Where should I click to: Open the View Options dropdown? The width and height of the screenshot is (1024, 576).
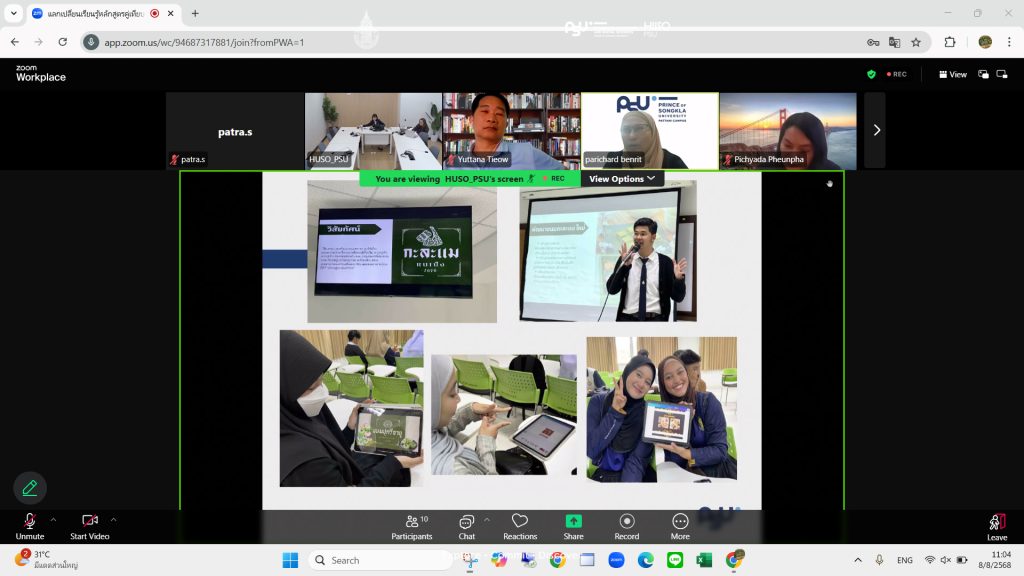point(621,179)
